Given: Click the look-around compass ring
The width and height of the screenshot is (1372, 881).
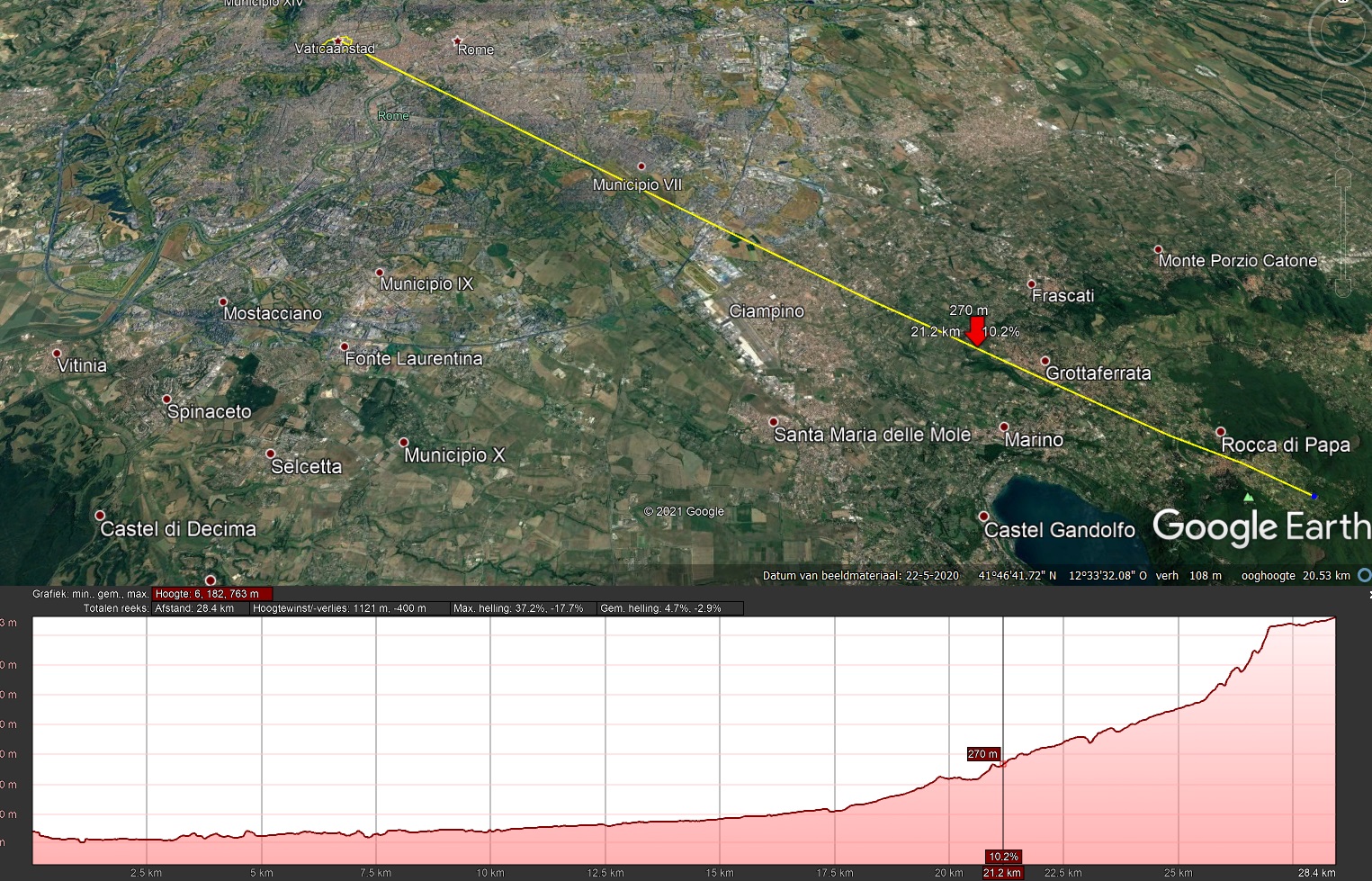Looking at the screenshot, I should coord(1341,31).
